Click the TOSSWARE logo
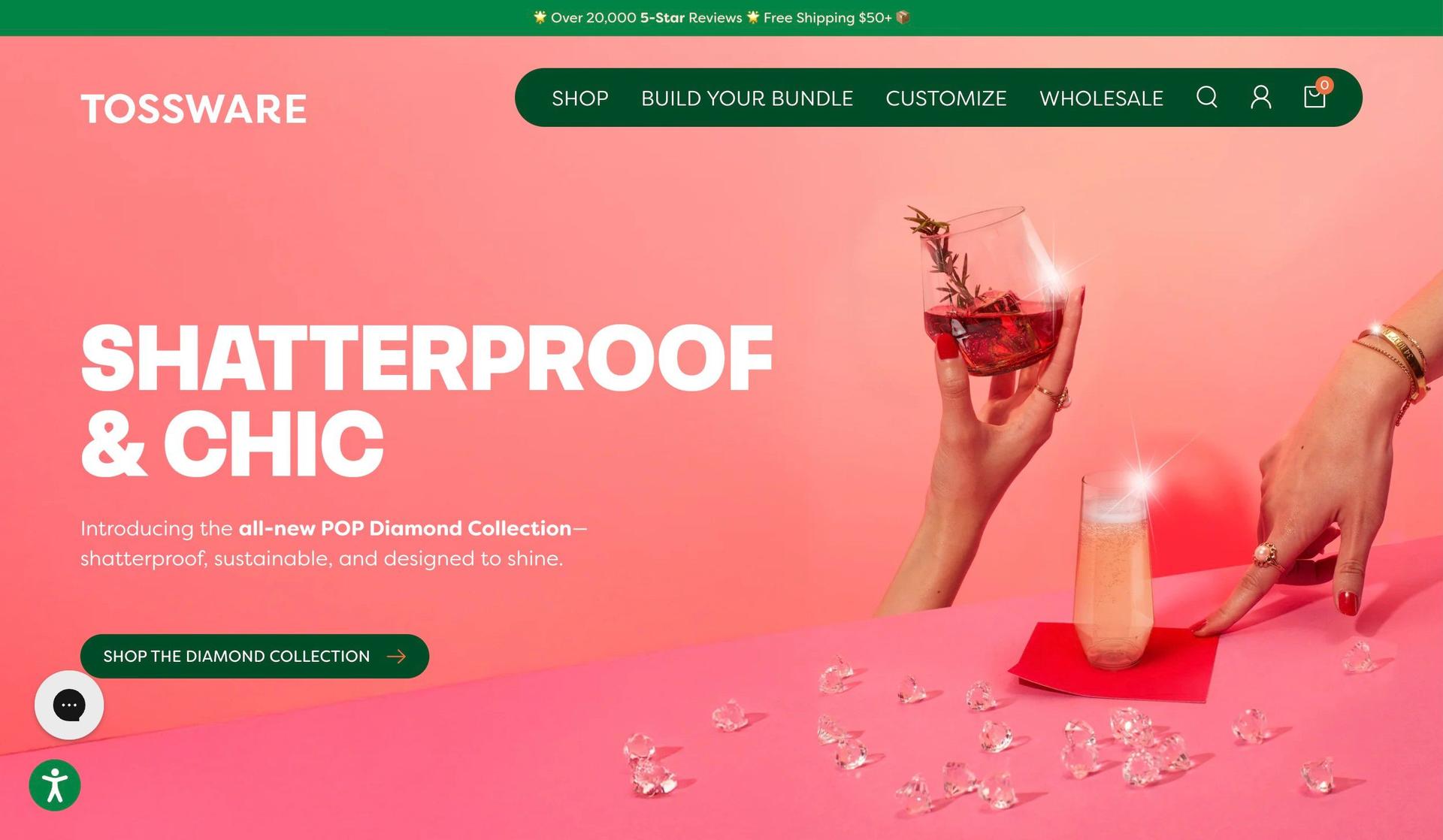This screenshot has width=1443, height=840. point(194,109)
